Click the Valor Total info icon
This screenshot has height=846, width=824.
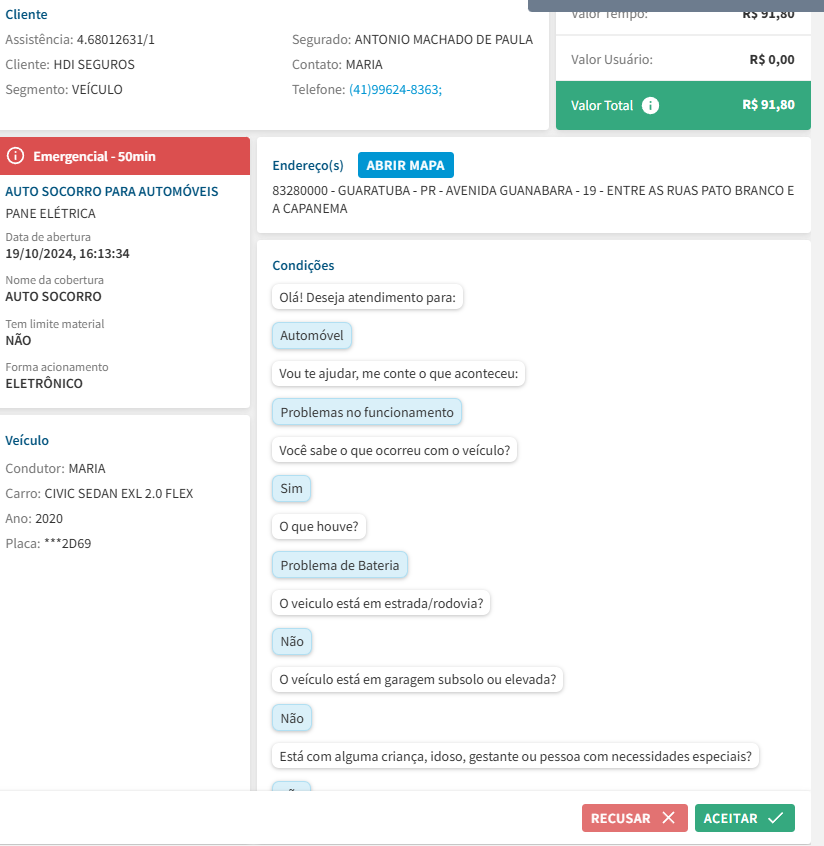coord(650,105)
